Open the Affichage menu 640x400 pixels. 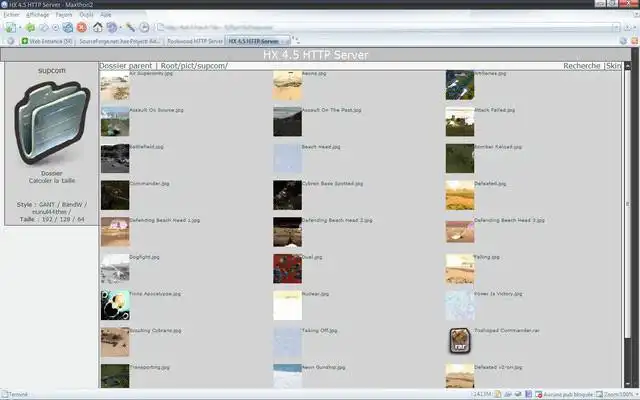[38, 15]
